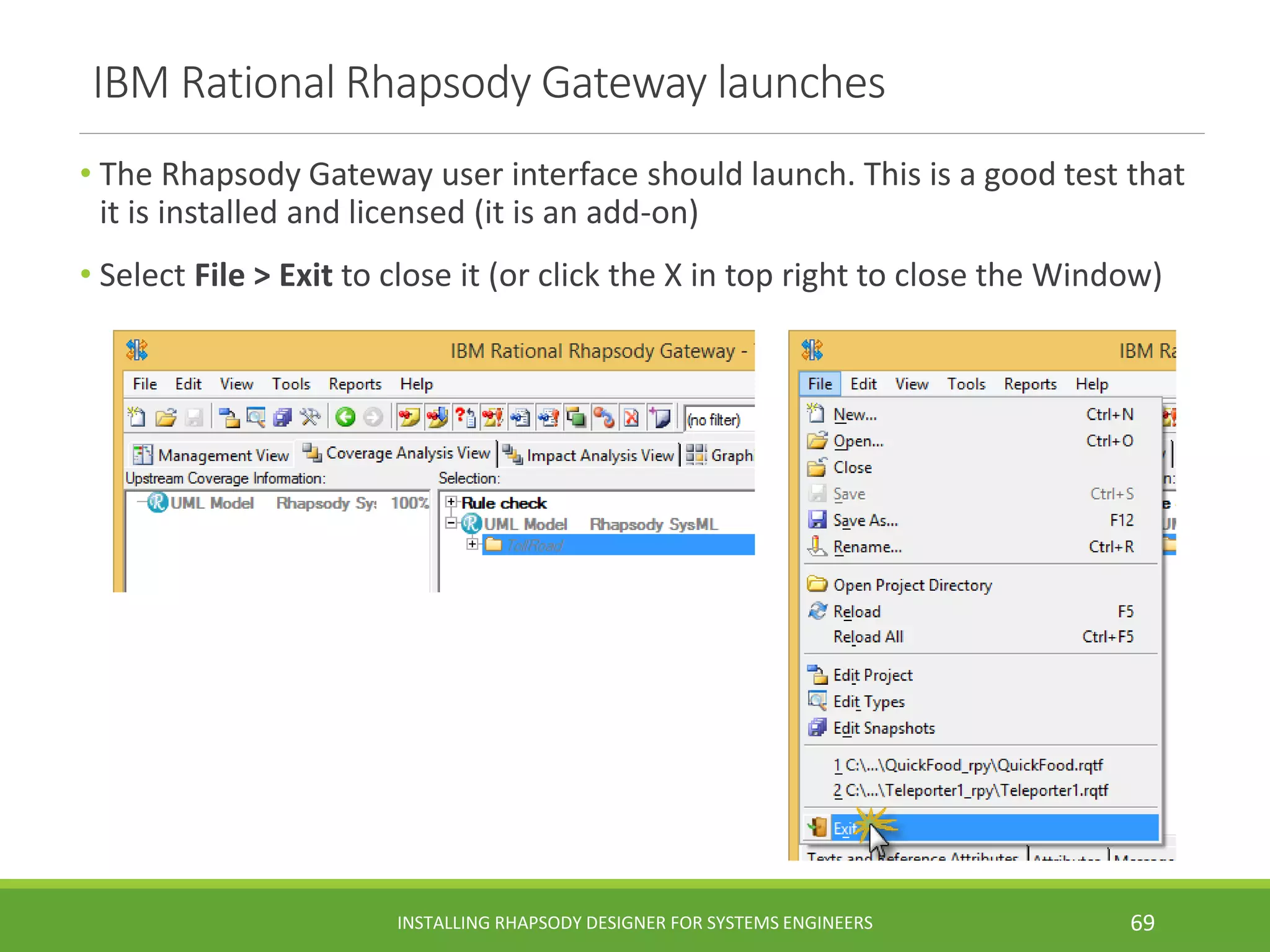Click the highlighted File menu above the dropdown

[x=820, y=384]
